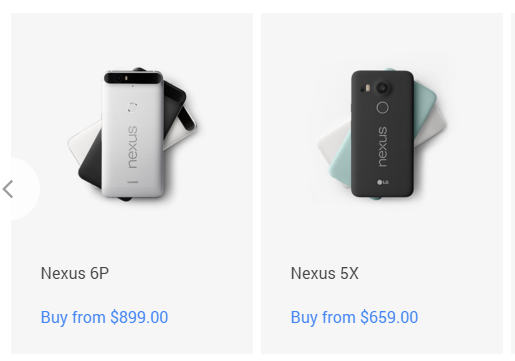515x361 pixels.
Task: Click the fingerprint sensor ring on Nexus 5X
Action: click(383, 107)
